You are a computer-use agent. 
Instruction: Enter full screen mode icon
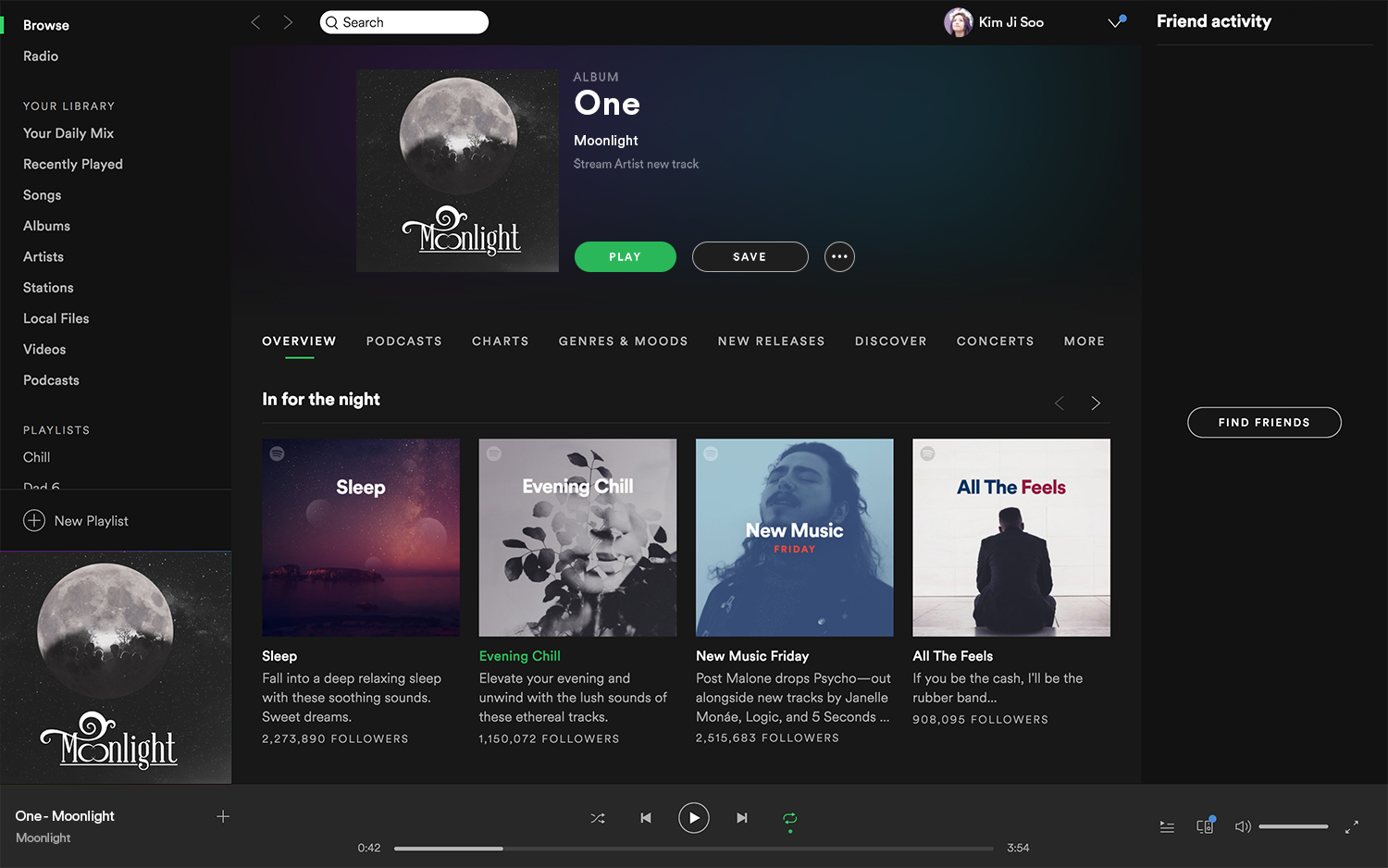[1352, 826]
